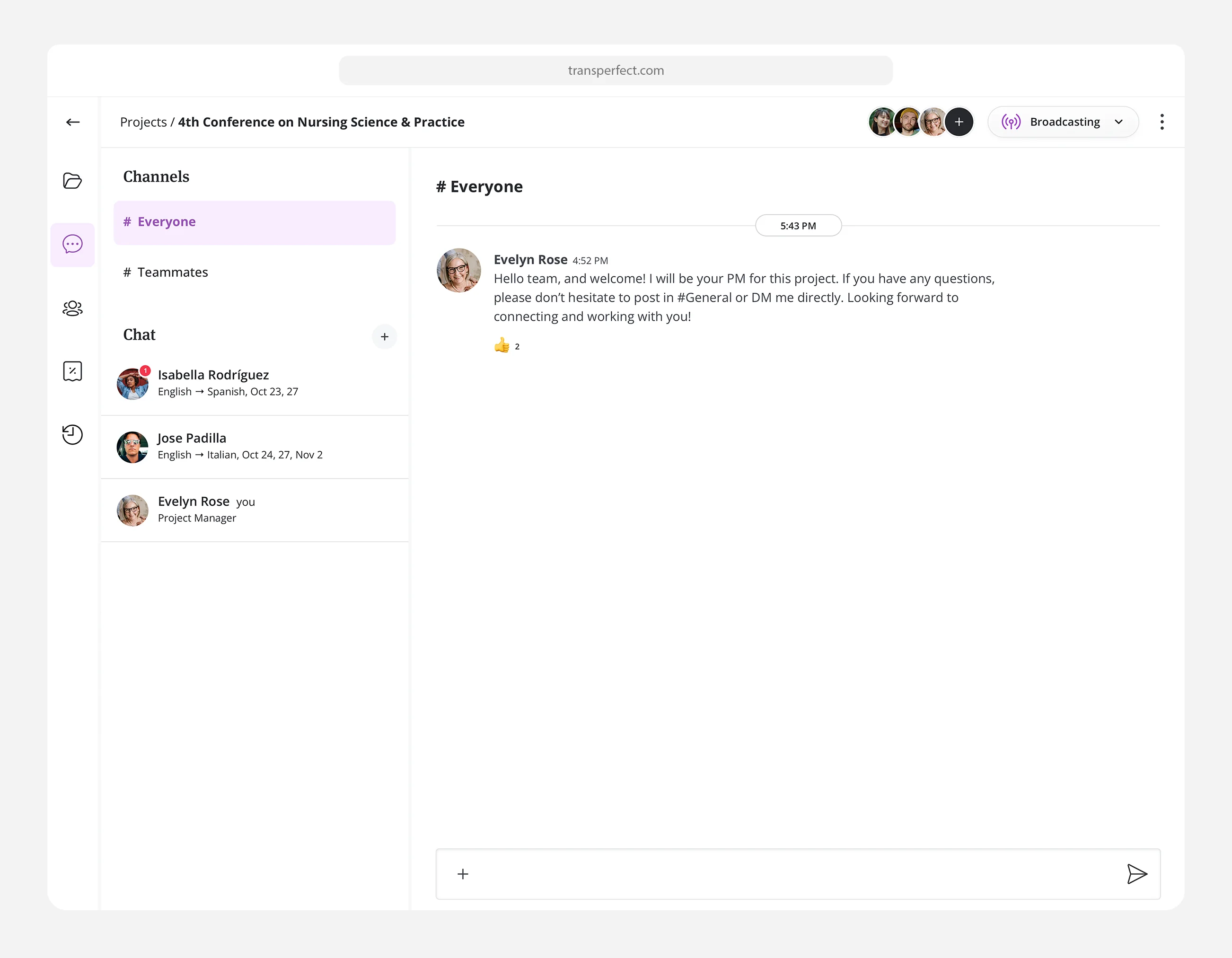Click the attachment plus in message box
The height and width of the screenshot is (958, 1232).
click(463, 874)
